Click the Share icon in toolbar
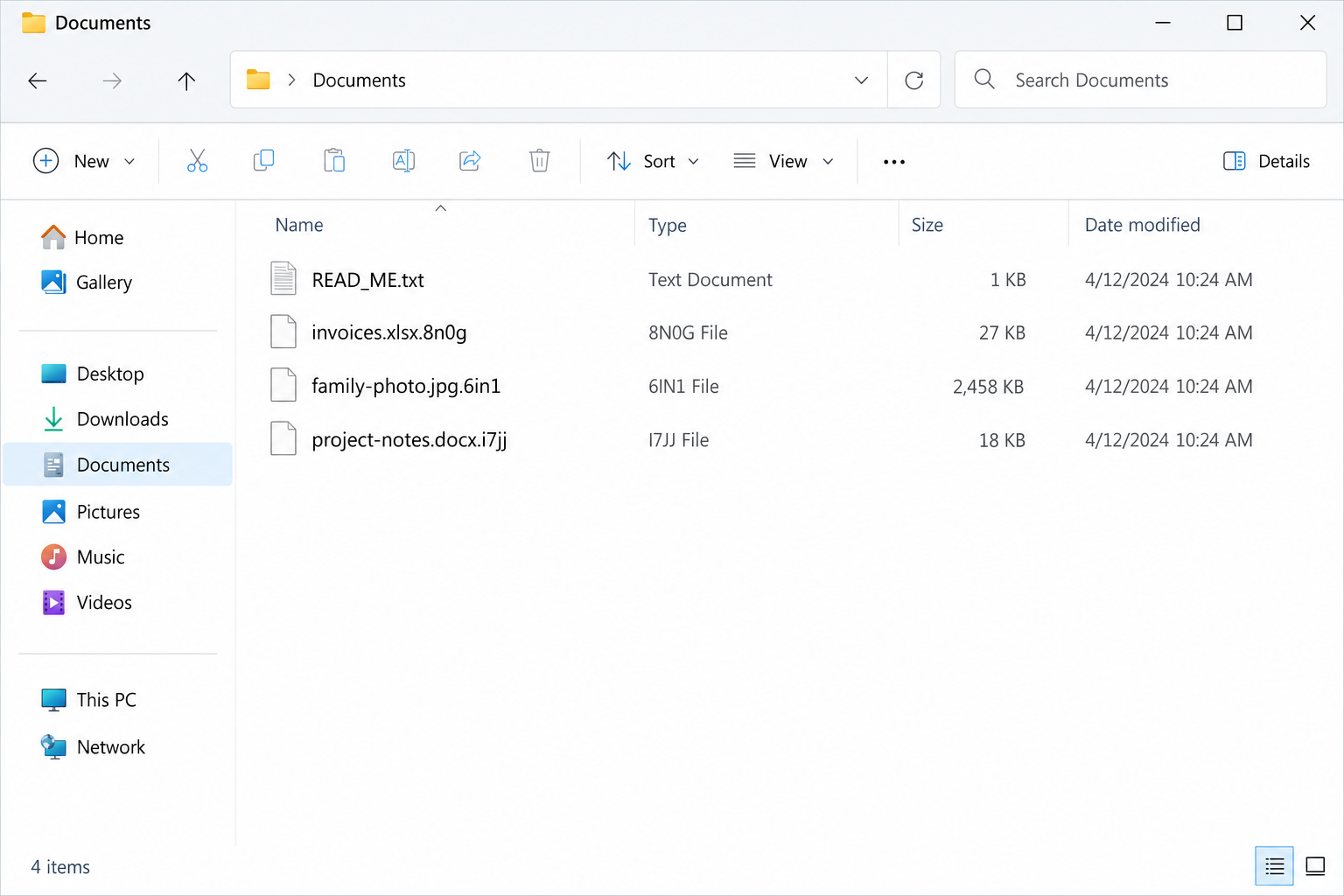The image size is (1344, 896). (x=470, y=161)
